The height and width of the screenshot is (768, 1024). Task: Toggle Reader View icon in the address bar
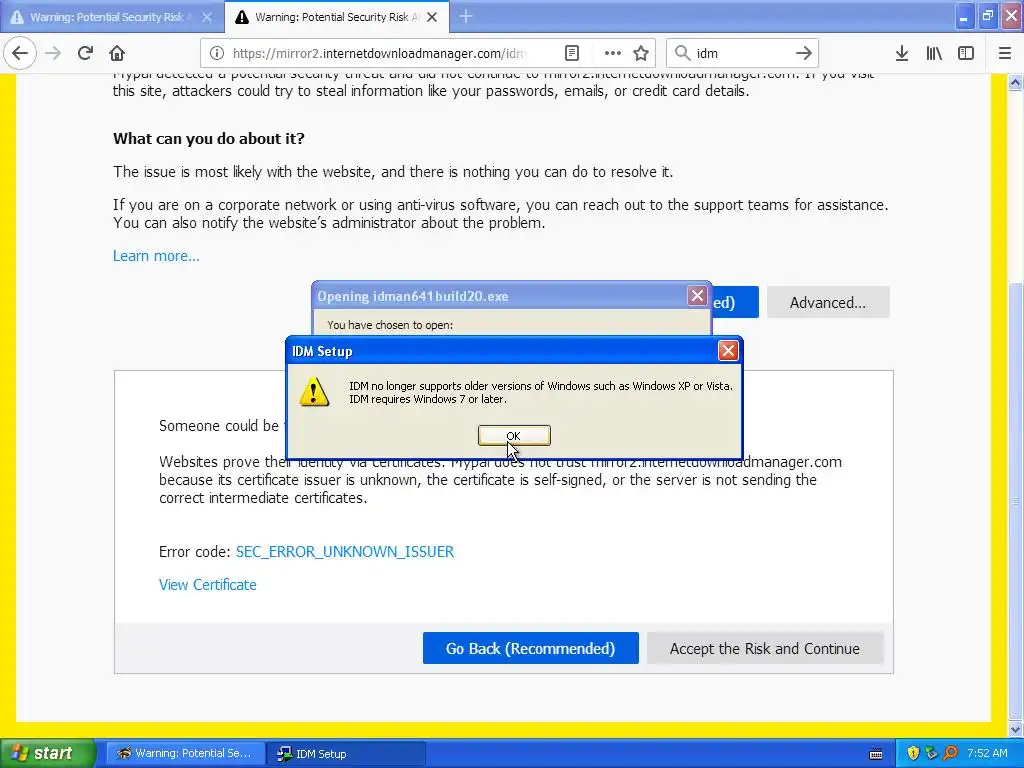571,53
